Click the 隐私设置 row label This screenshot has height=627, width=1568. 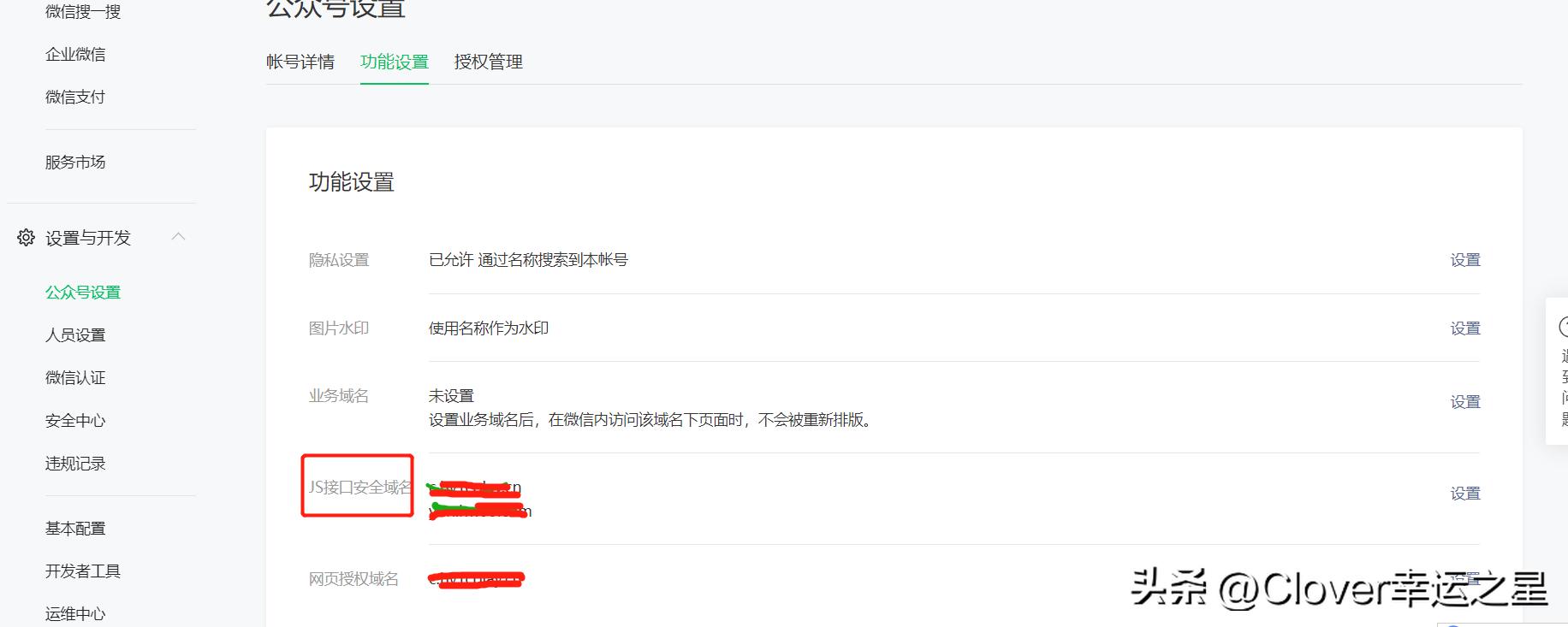[339, 259]
